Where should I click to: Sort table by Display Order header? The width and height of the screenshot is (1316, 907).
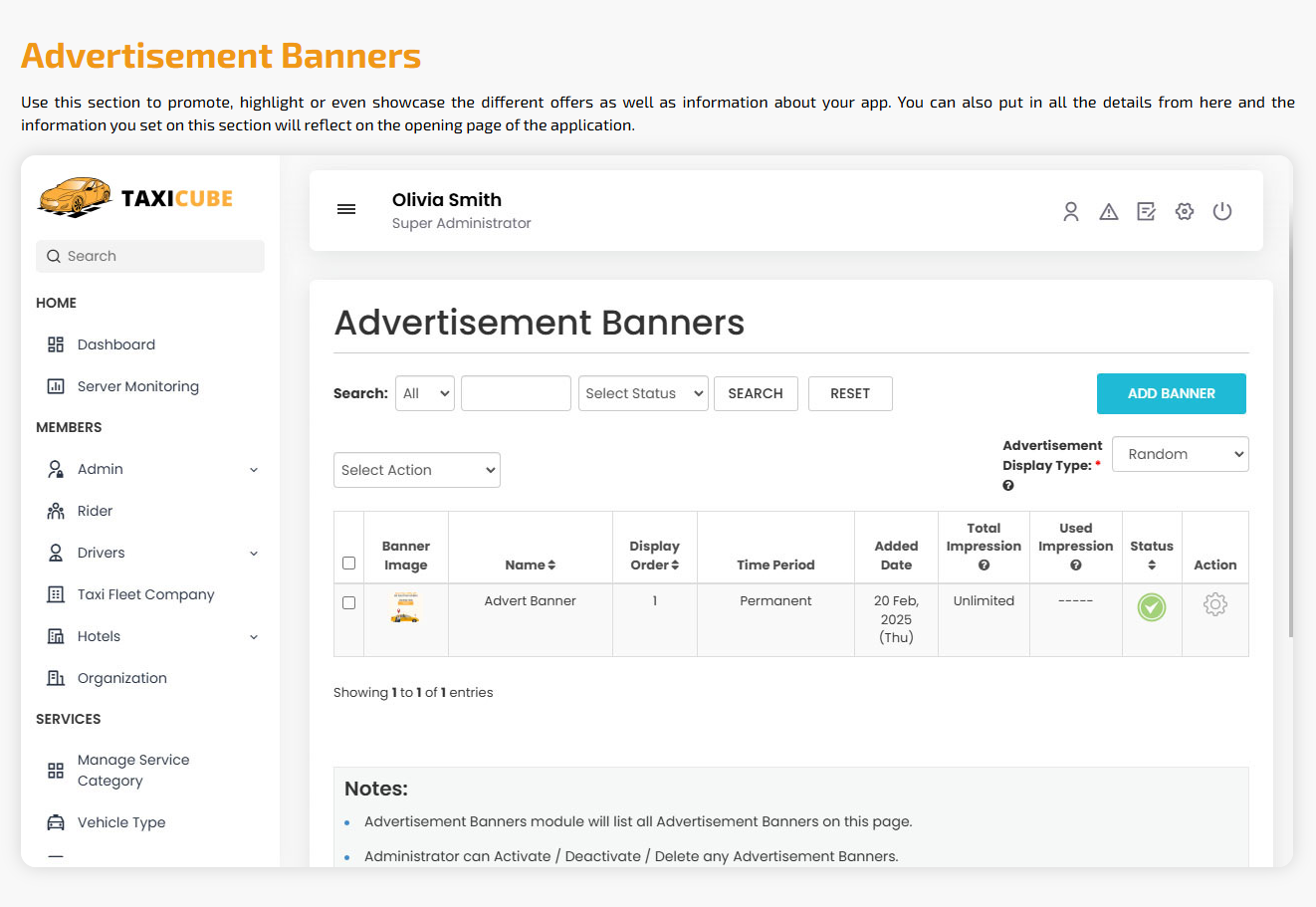click(x=654, y=556)
